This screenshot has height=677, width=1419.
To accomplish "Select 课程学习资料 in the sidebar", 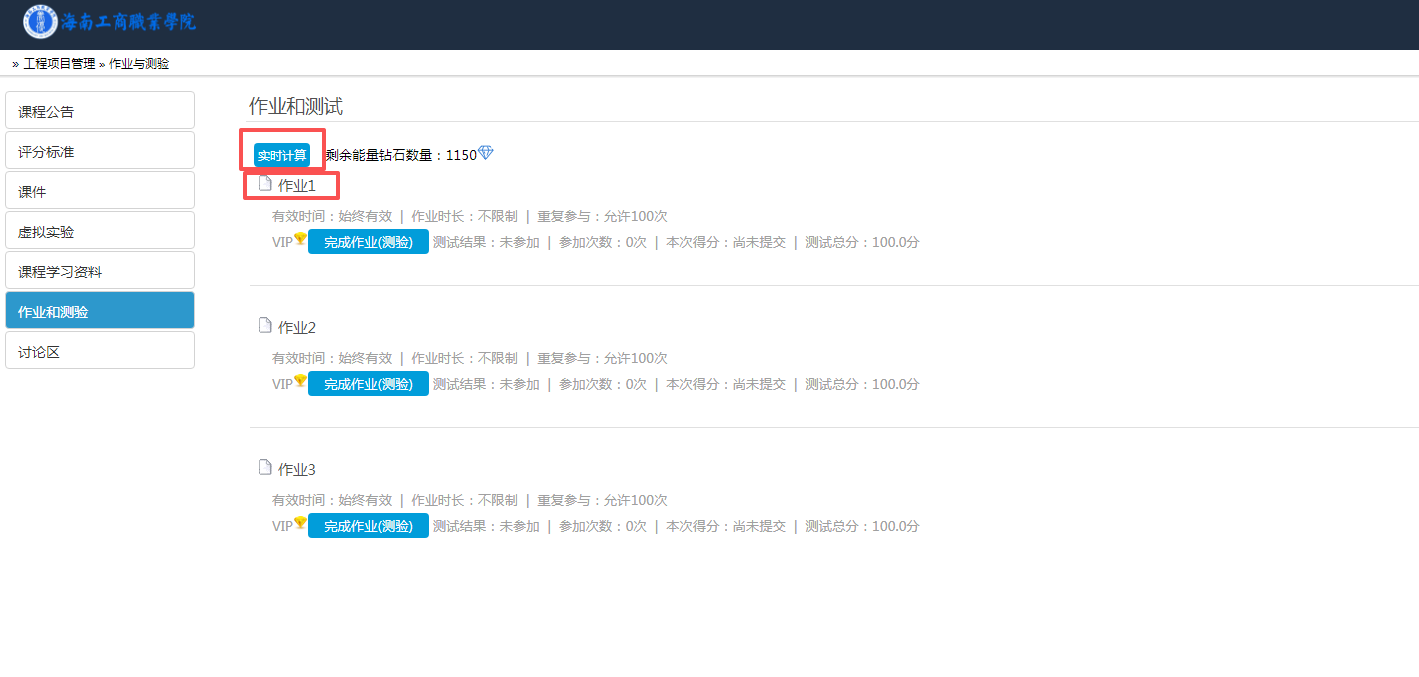I will (x=100, y=270).
